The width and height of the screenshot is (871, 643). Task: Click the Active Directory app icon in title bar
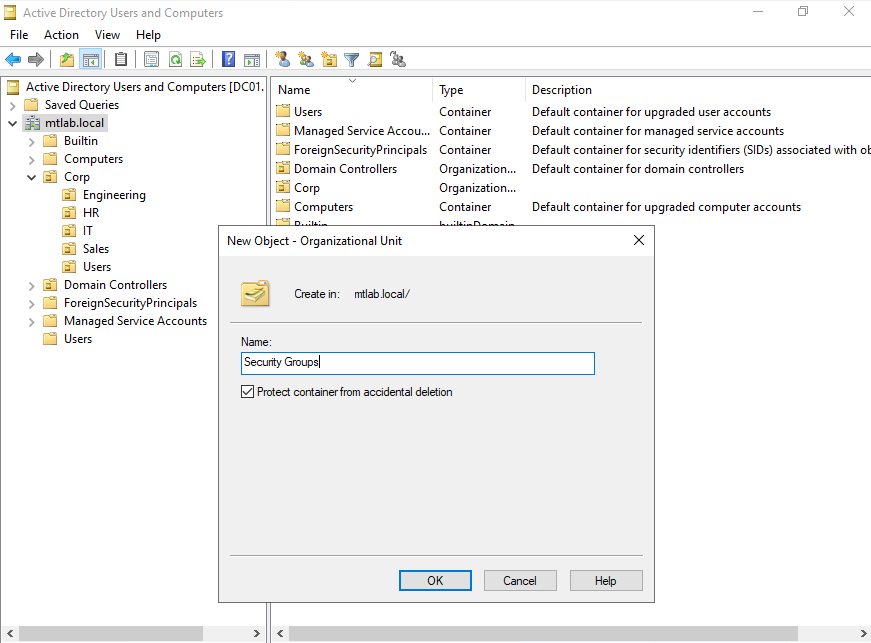[10, 12]
